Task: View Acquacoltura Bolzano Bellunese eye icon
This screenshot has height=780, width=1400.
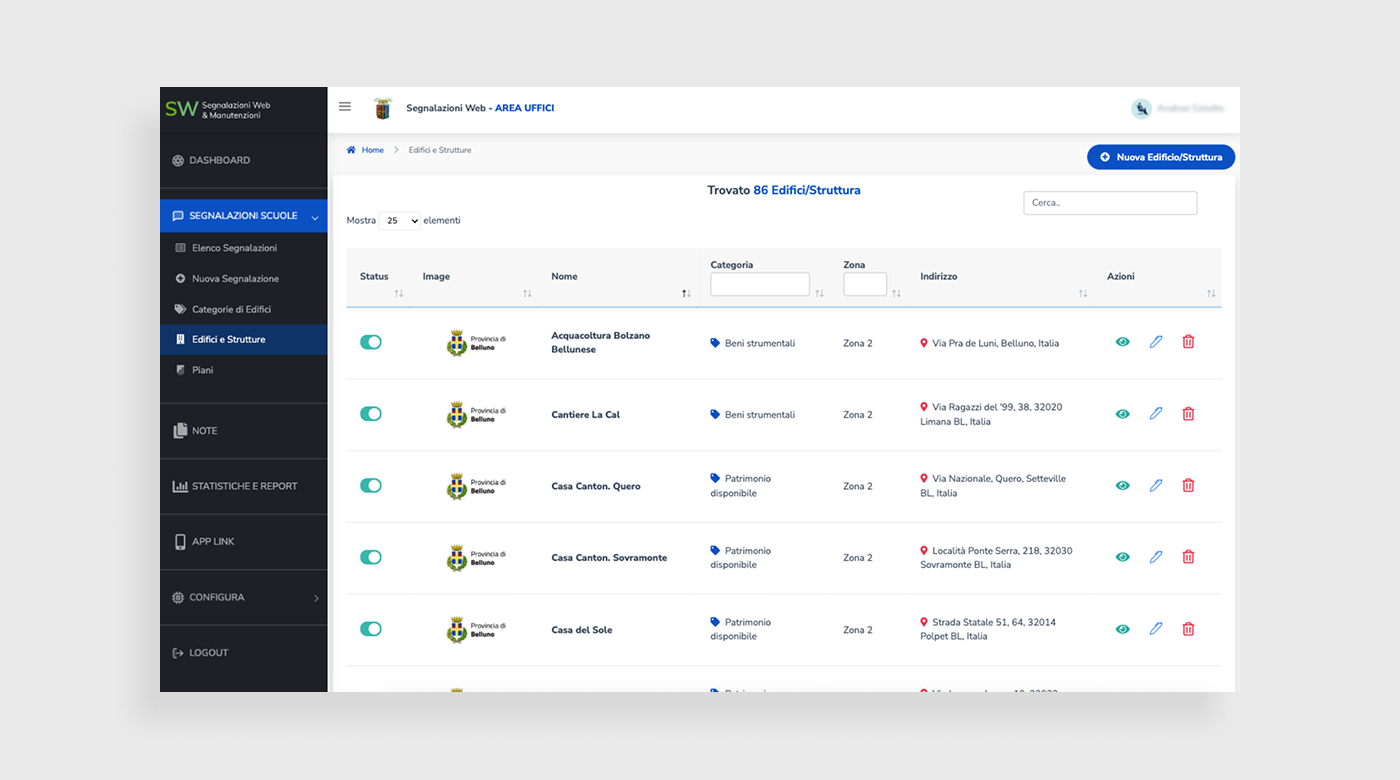Action: (x=1122, y=342)
